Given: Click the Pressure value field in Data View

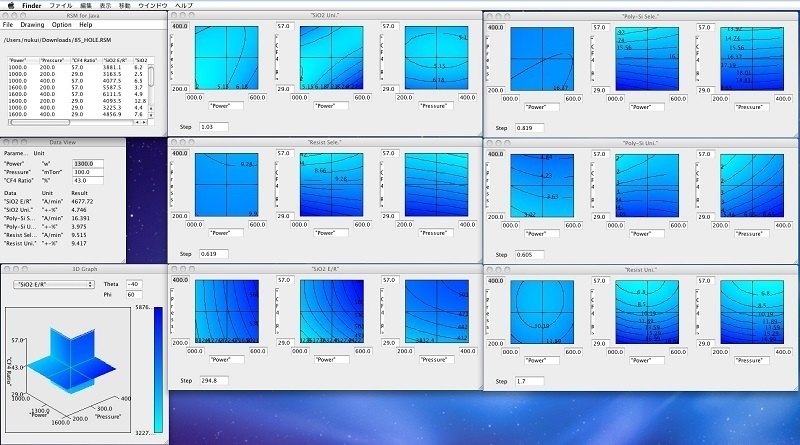Looking at the screenshot, I should click(x=84, y=172).
